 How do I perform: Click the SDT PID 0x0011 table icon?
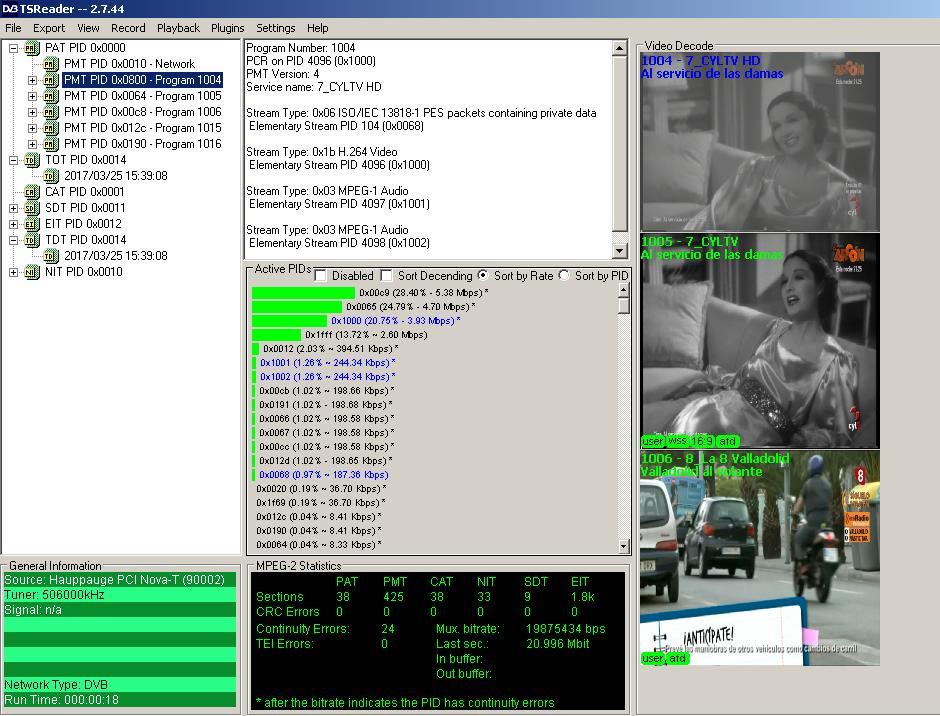(32, 208)
